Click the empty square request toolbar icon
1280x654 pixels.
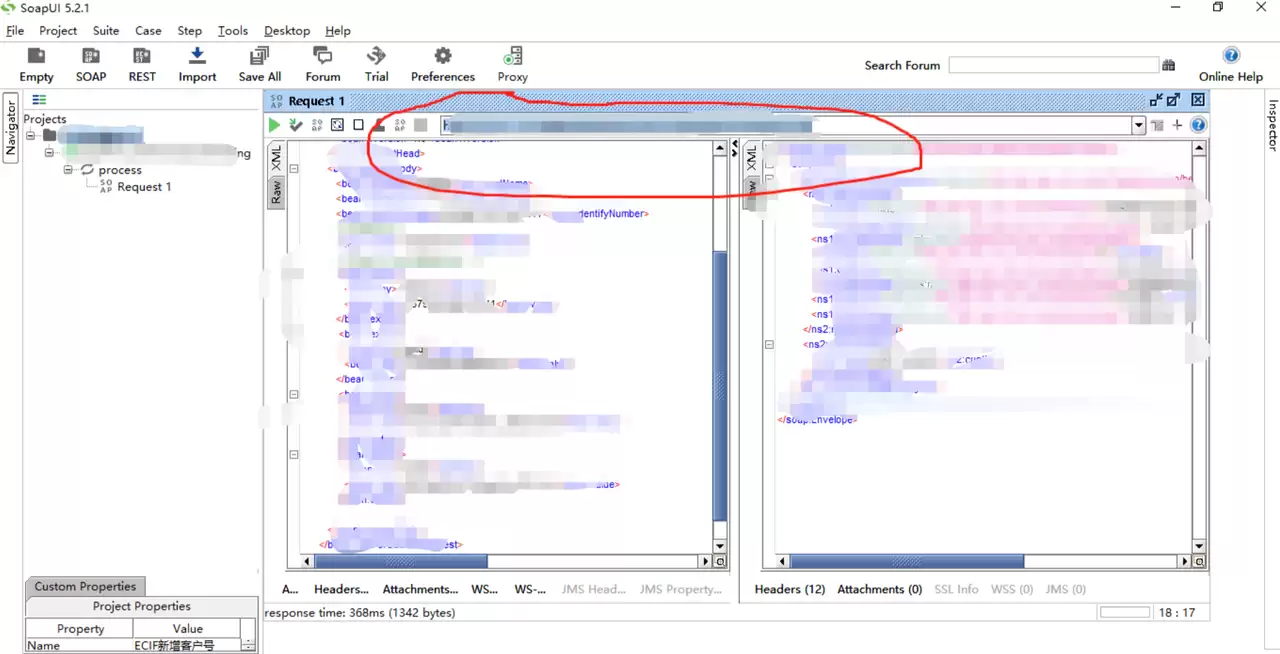click(x=358, y=125)
